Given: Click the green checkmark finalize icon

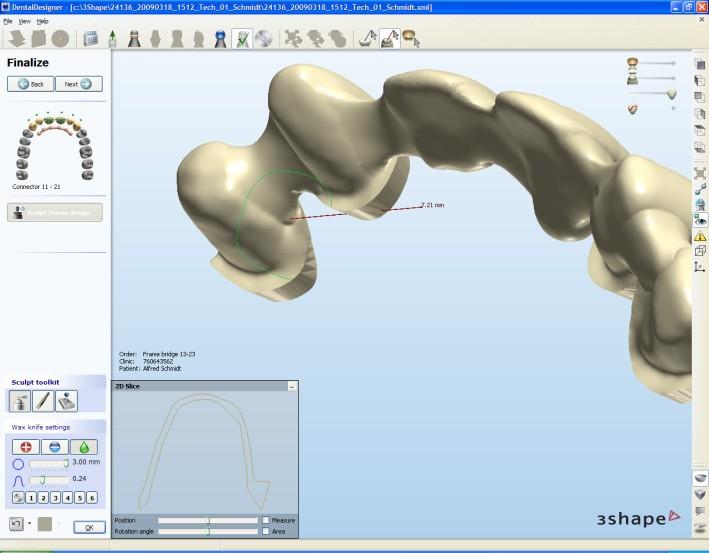Looking at the screenshot, I should click(242, 39).
